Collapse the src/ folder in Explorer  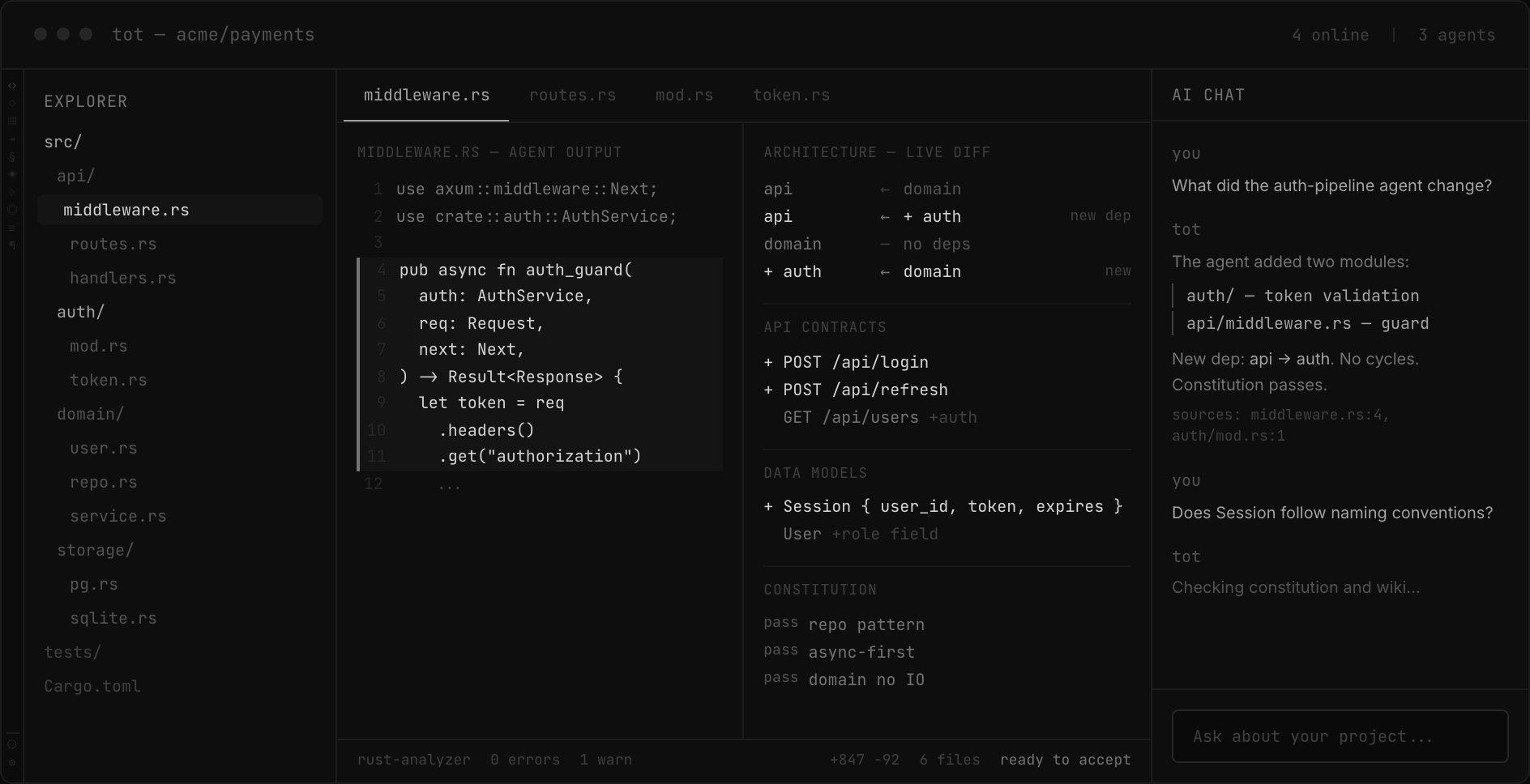pos(63,142)
